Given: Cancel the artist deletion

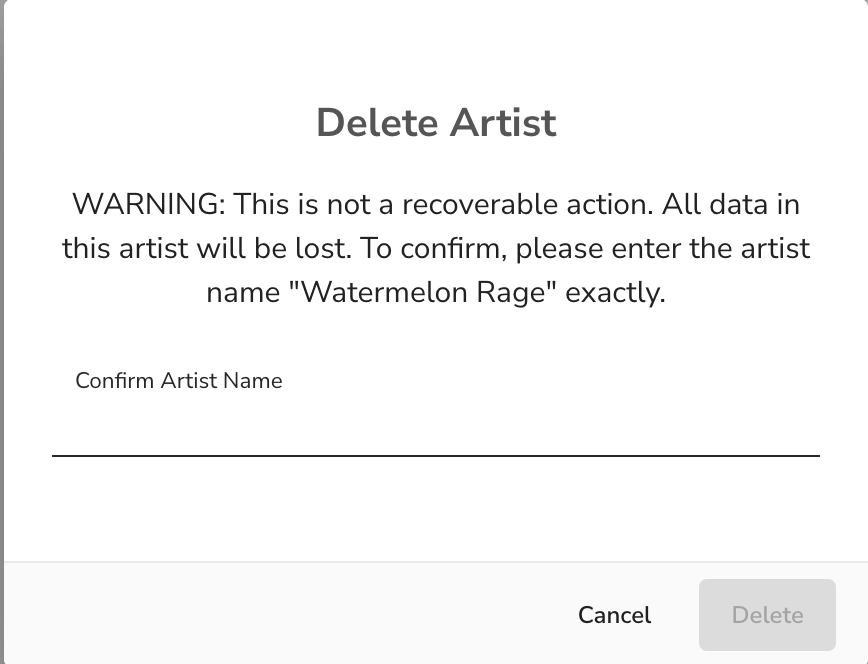Looking at the screenshot, I should [x=614, y=615].
